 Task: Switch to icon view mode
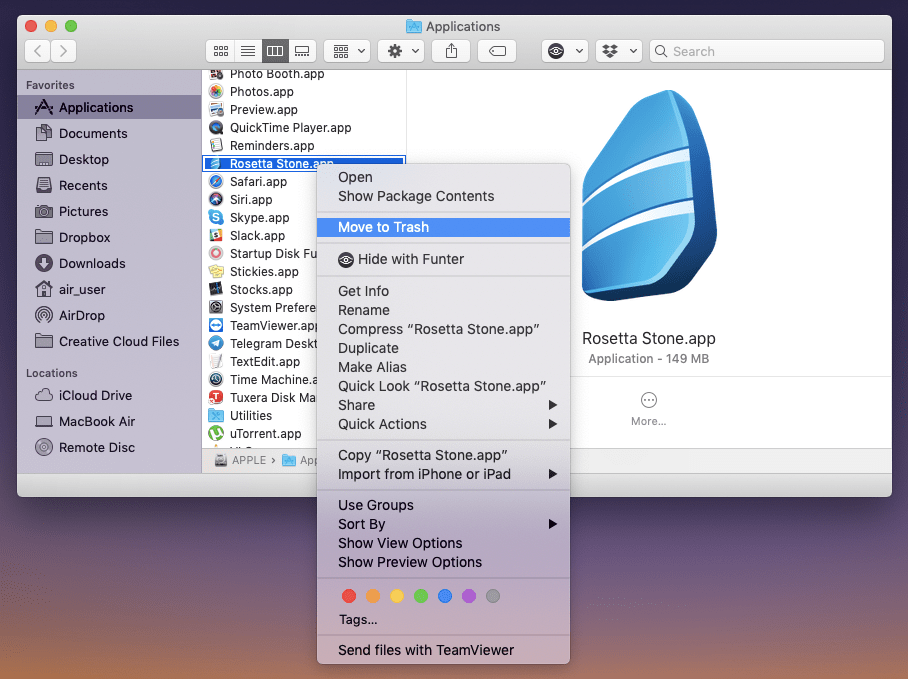pyautogui.click(x=221, y=51)
